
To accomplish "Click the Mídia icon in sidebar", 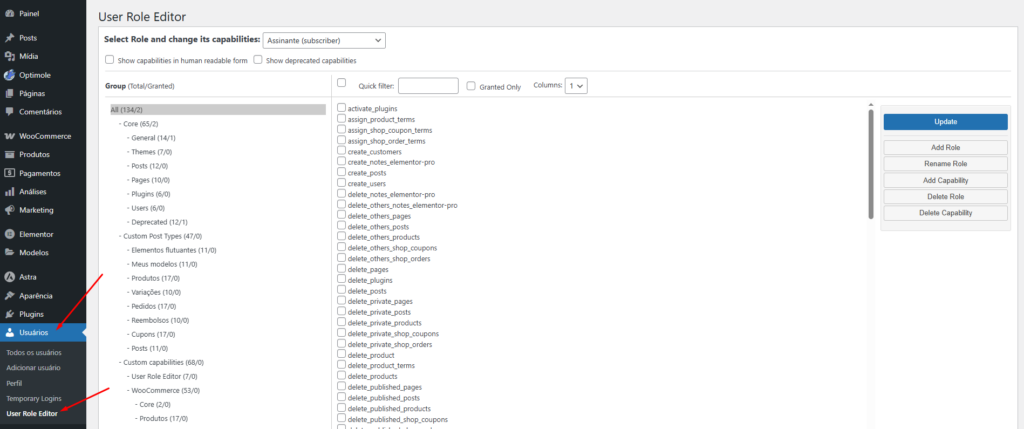I will pos(9,56).
